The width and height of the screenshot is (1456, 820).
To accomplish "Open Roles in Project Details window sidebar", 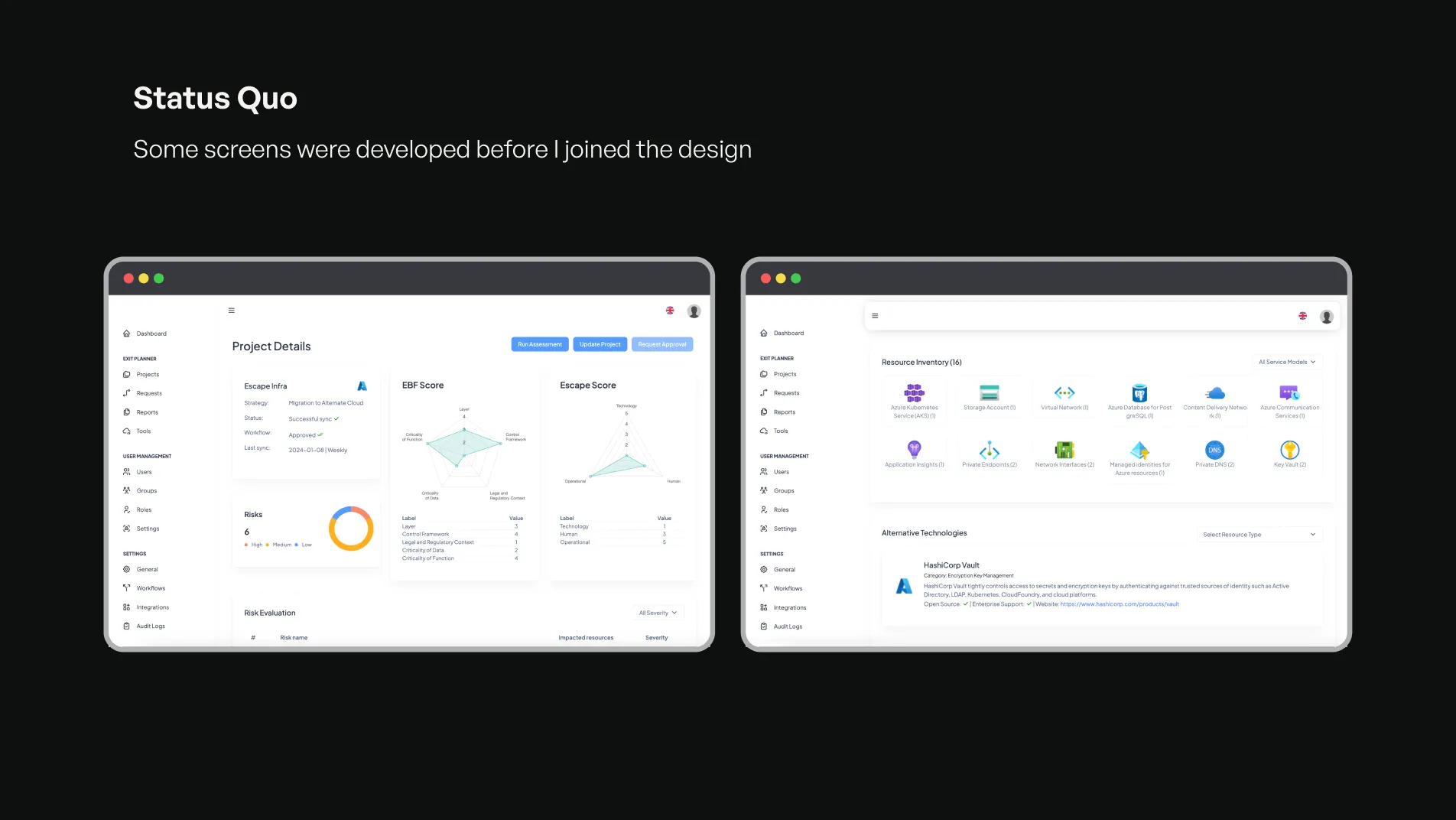I will click(138, 510).
